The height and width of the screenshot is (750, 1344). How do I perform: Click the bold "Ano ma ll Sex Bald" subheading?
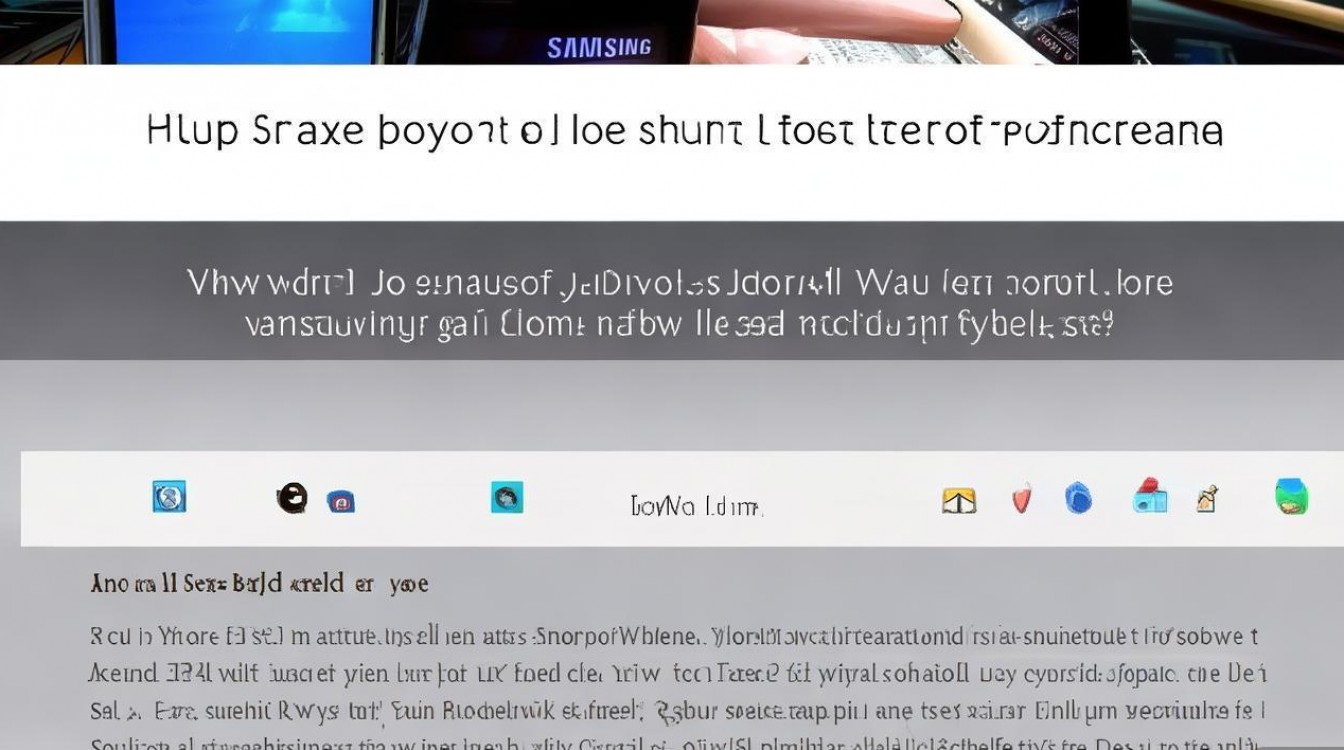(259, 583)
